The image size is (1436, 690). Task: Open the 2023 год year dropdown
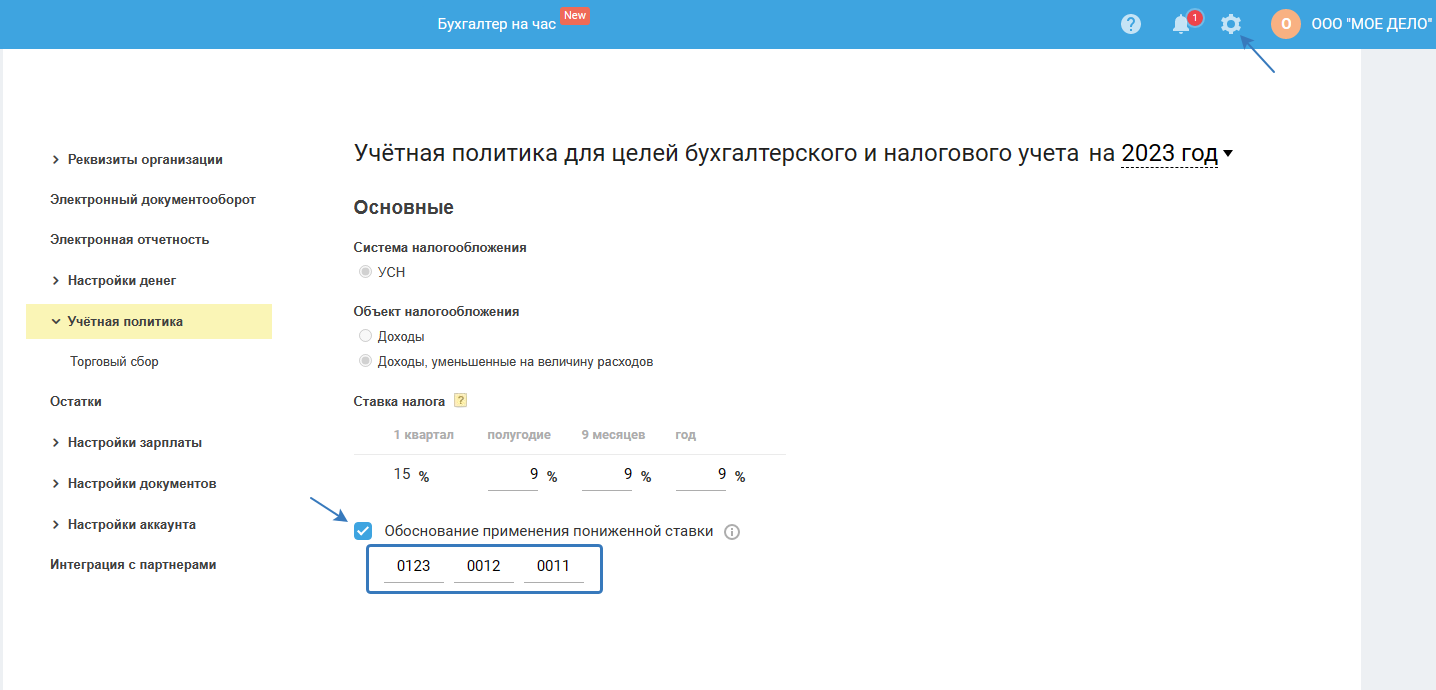tap(1177, 154)
